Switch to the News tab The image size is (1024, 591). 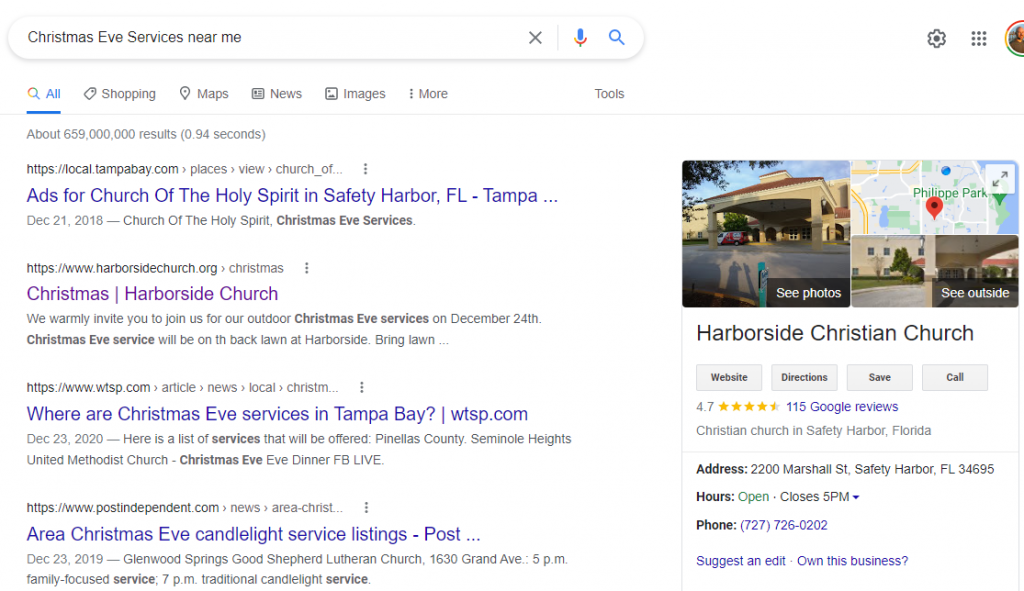(277, 94)
